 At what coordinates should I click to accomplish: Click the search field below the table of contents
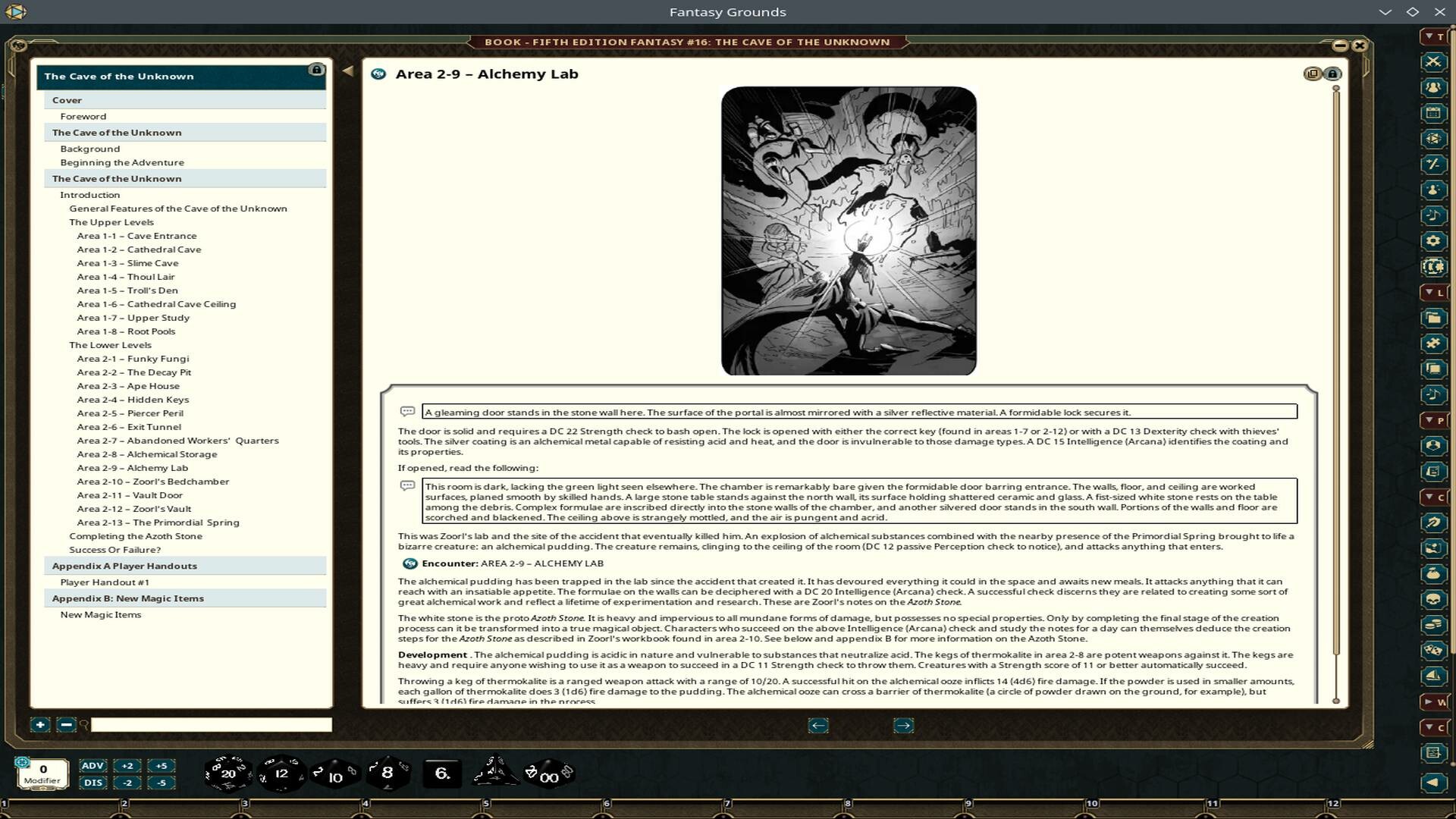[212, 725]
